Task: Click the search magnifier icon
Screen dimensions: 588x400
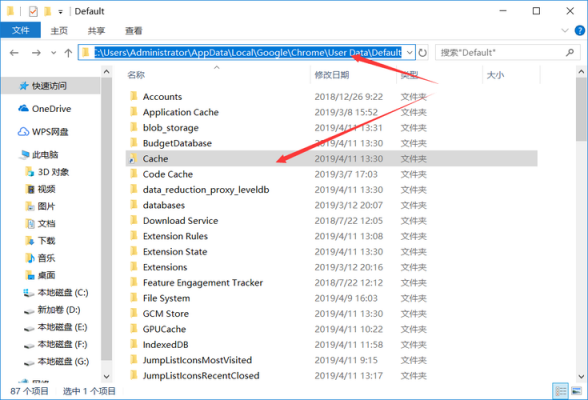Action: point(570,52)
